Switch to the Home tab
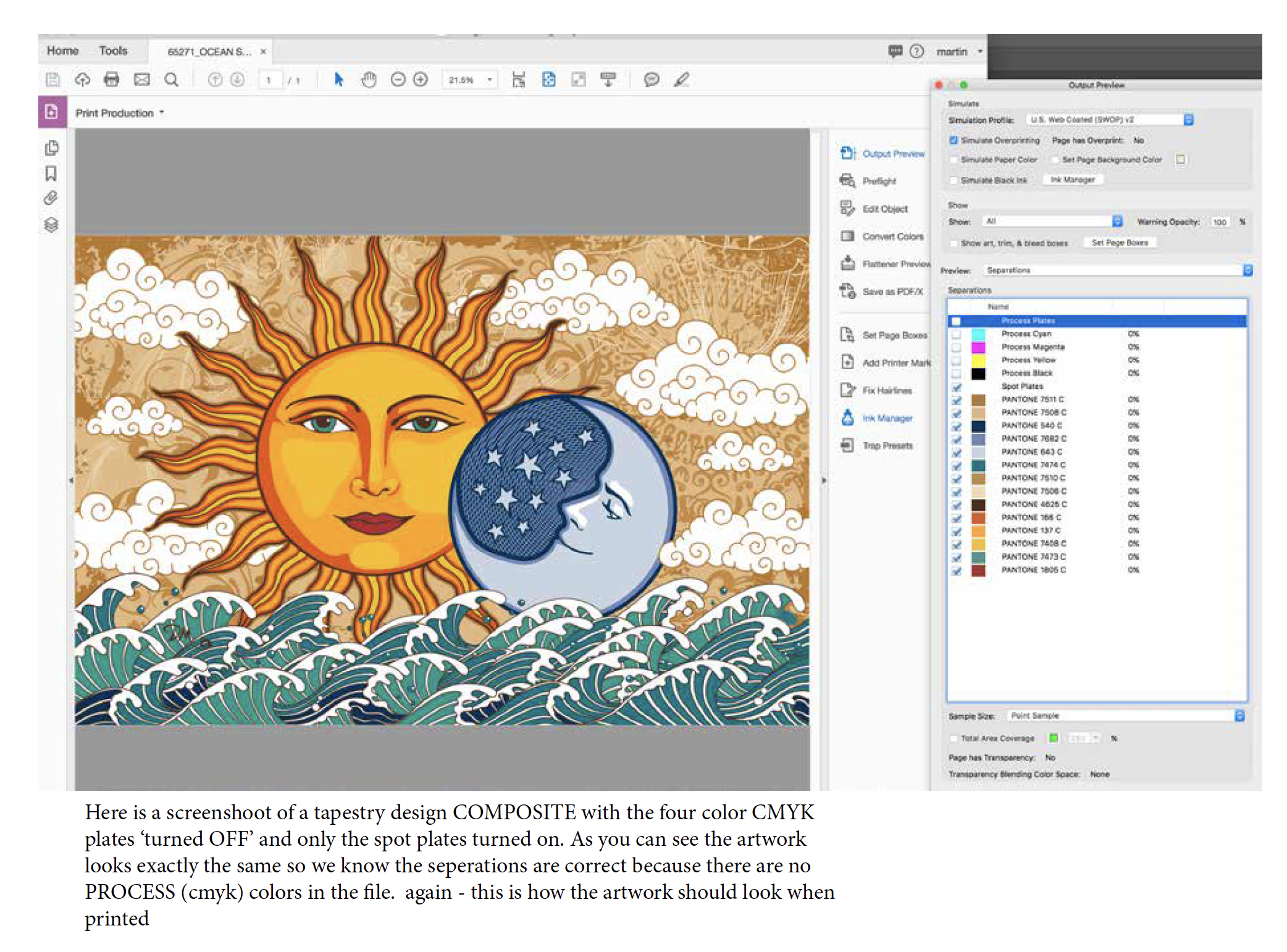Image resolution: width=1287 pixels, height=952 pixels. tap(62, 51)
